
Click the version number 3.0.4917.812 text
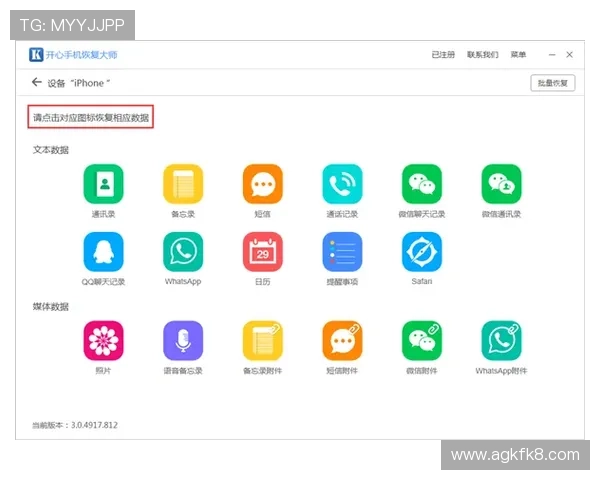[94, 425]
